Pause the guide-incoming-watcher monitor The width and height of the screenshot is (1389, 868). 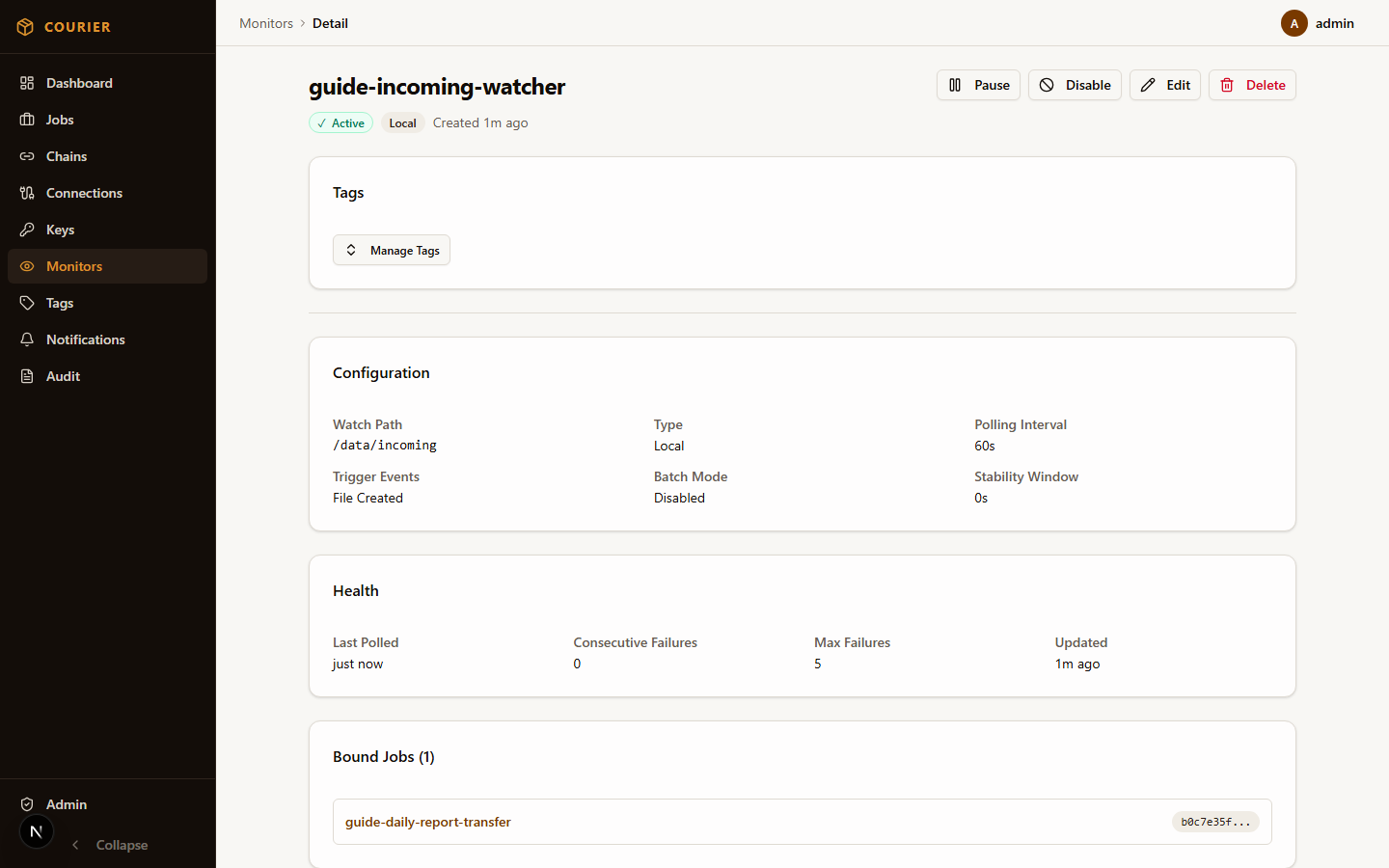coord(978,85)
